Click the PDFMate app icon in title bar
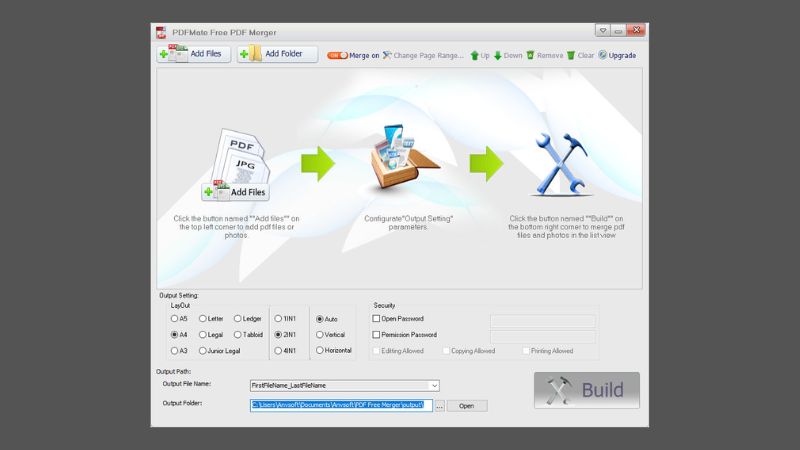Viewport: 800px width, 450px height. (161, 33)
